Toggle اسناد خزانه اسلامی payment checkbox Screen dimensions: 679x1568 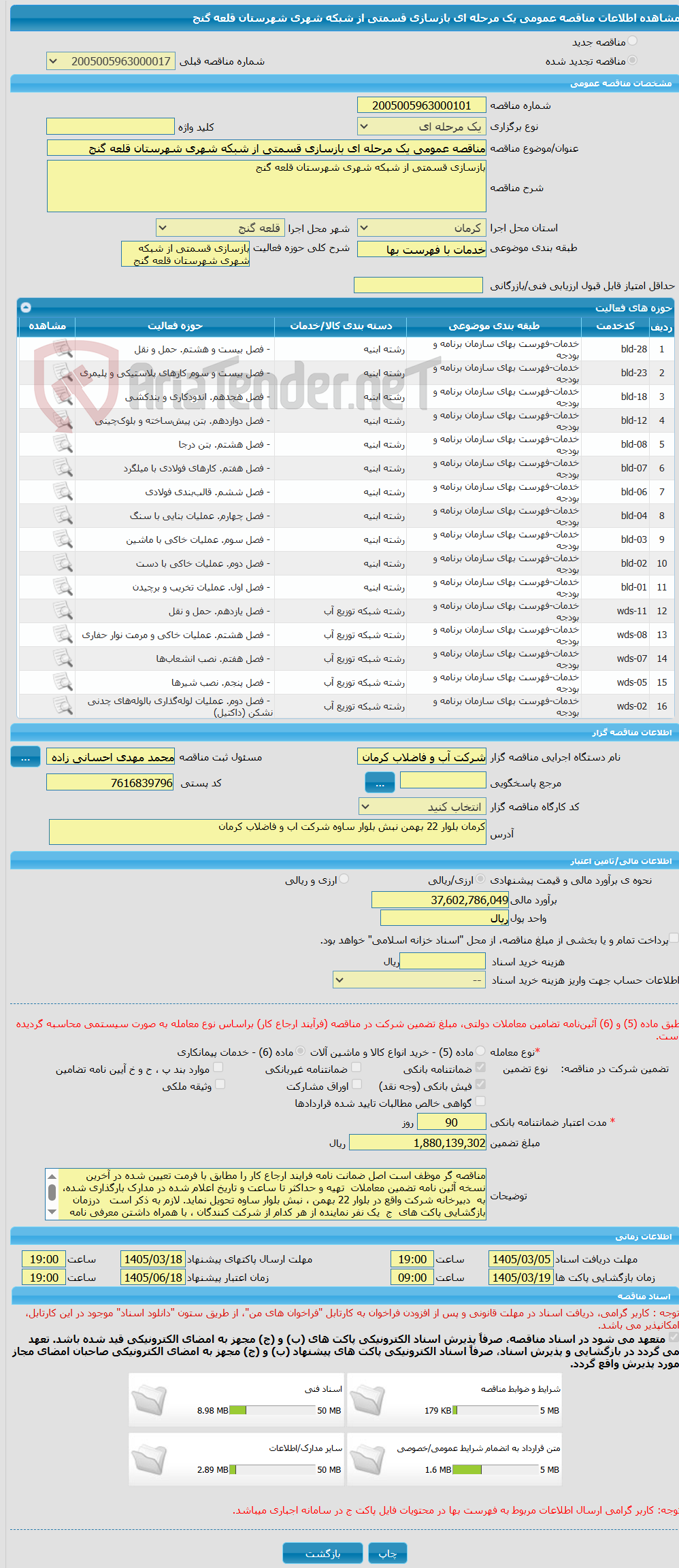[x=674, y=938]
